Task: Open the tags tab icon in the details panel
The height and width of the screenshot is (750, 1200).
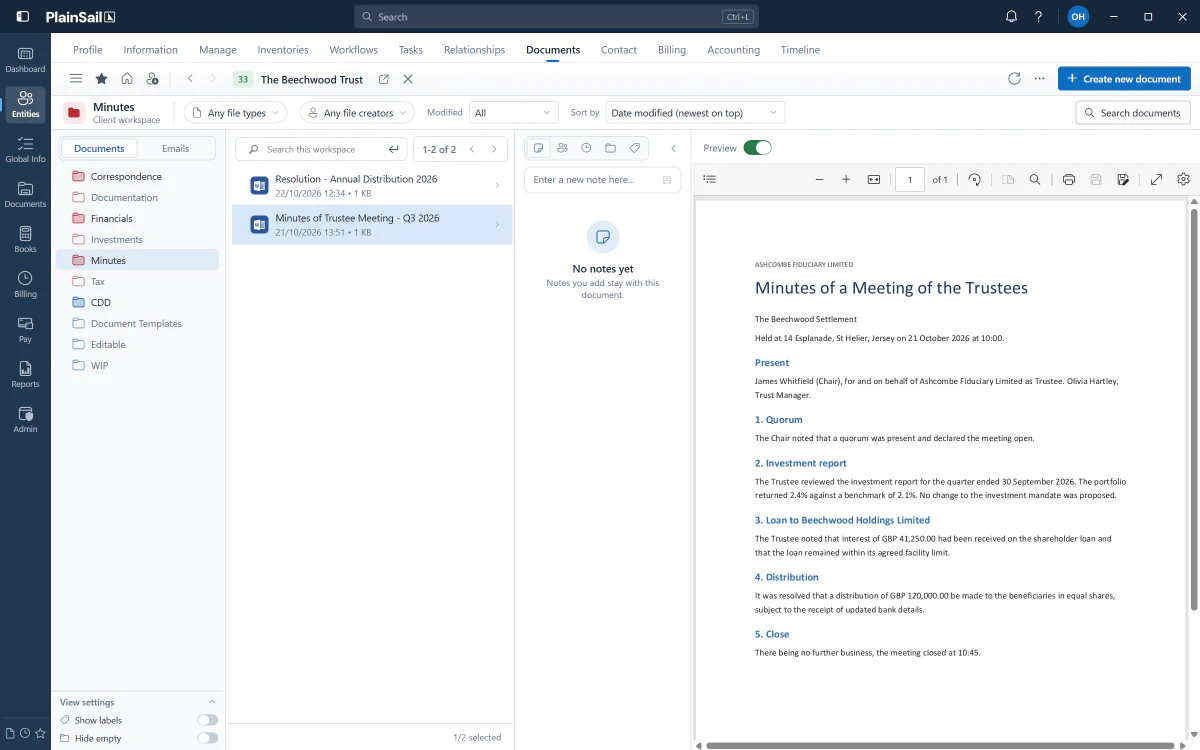Action: 634,148
